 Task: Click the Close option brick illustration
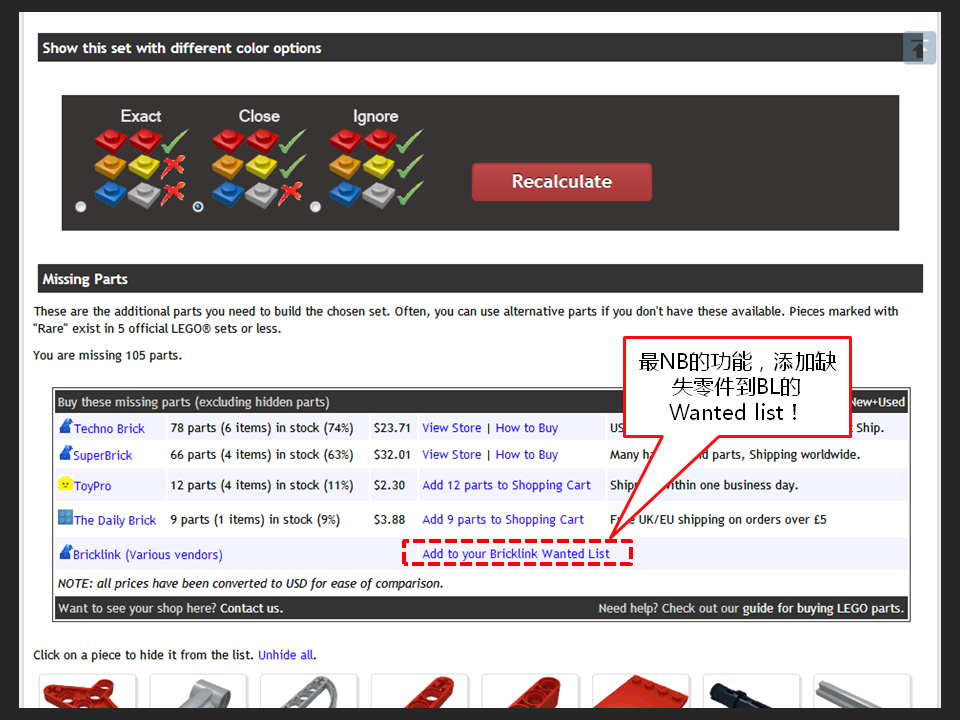click(x=258, y=168)
